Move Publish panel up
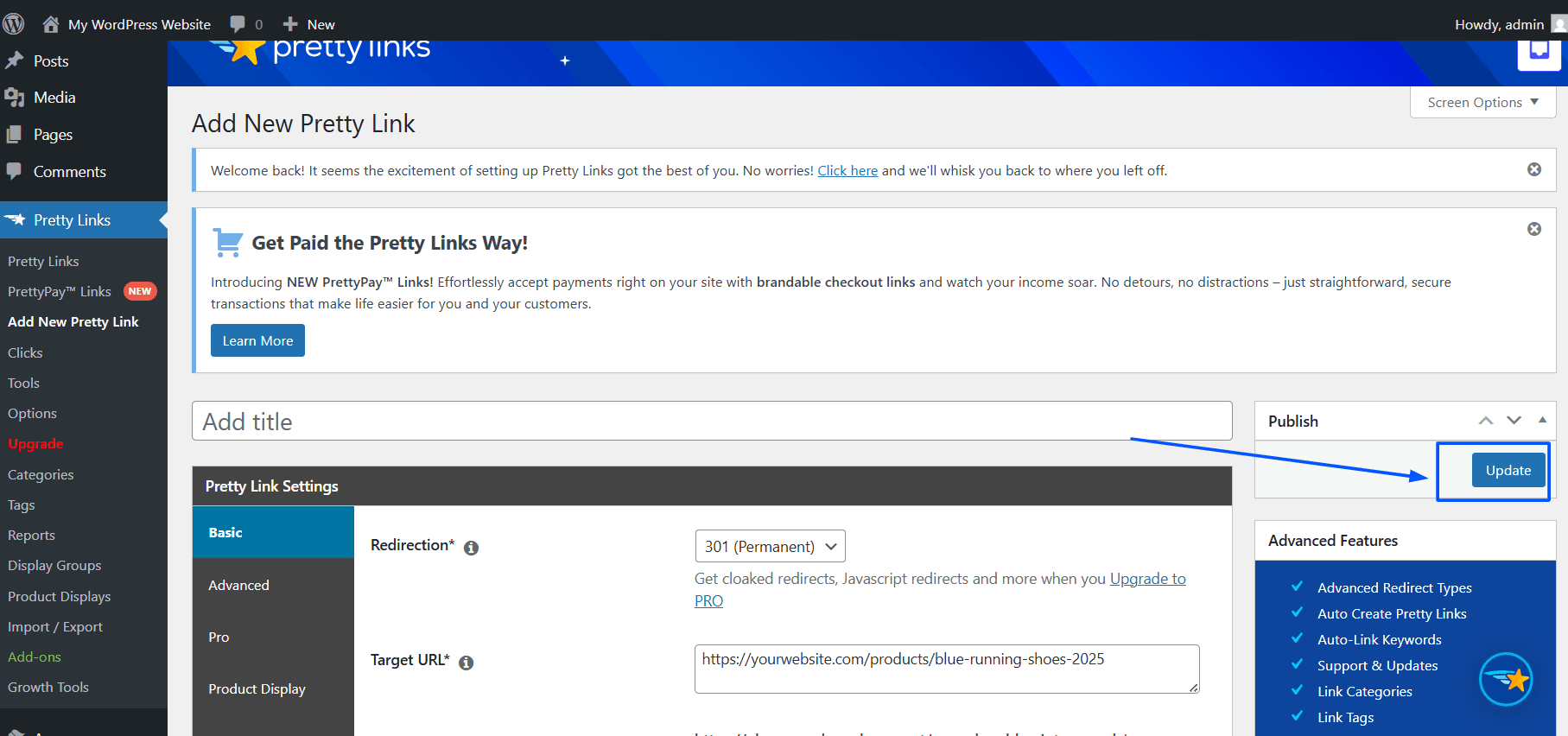 pos(1486,421)
